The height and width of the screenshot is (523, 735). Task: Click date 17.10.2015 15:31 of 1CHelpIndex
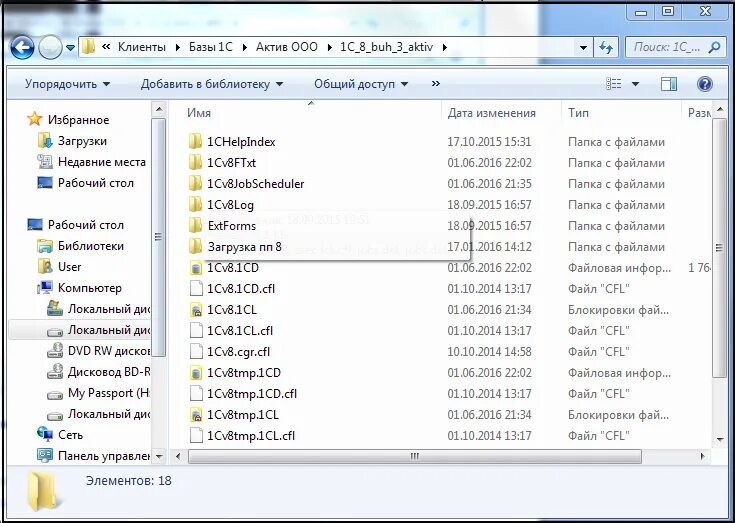[489, 142]
